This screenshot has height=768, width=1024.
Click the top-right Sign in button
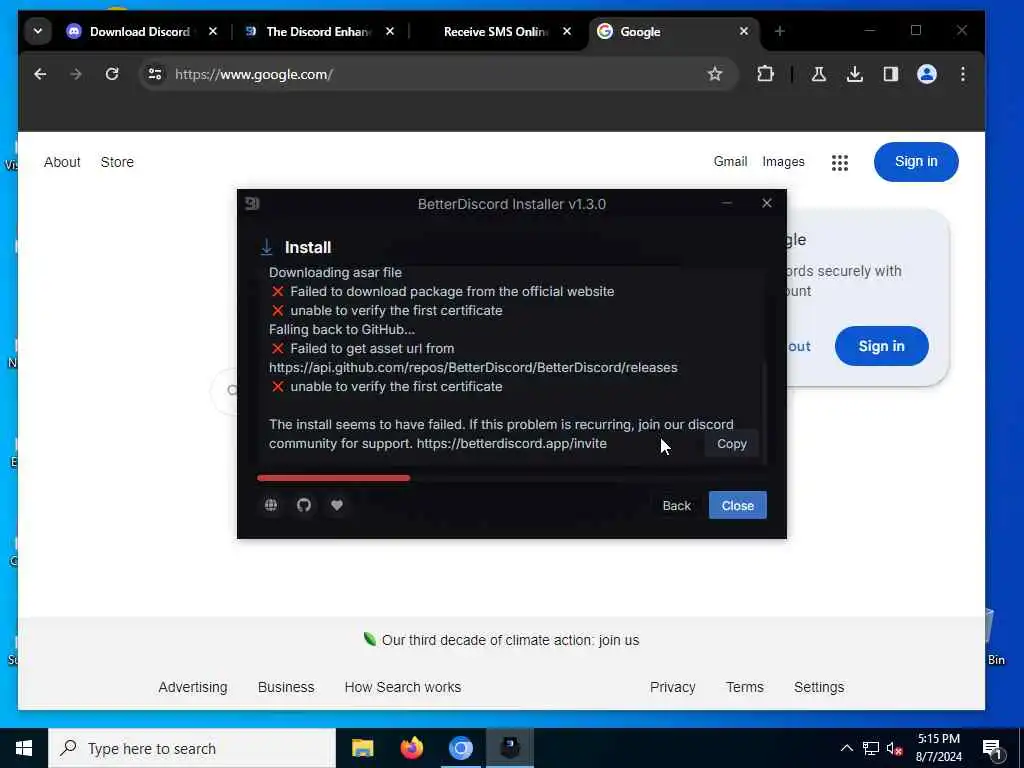(916, 161)
